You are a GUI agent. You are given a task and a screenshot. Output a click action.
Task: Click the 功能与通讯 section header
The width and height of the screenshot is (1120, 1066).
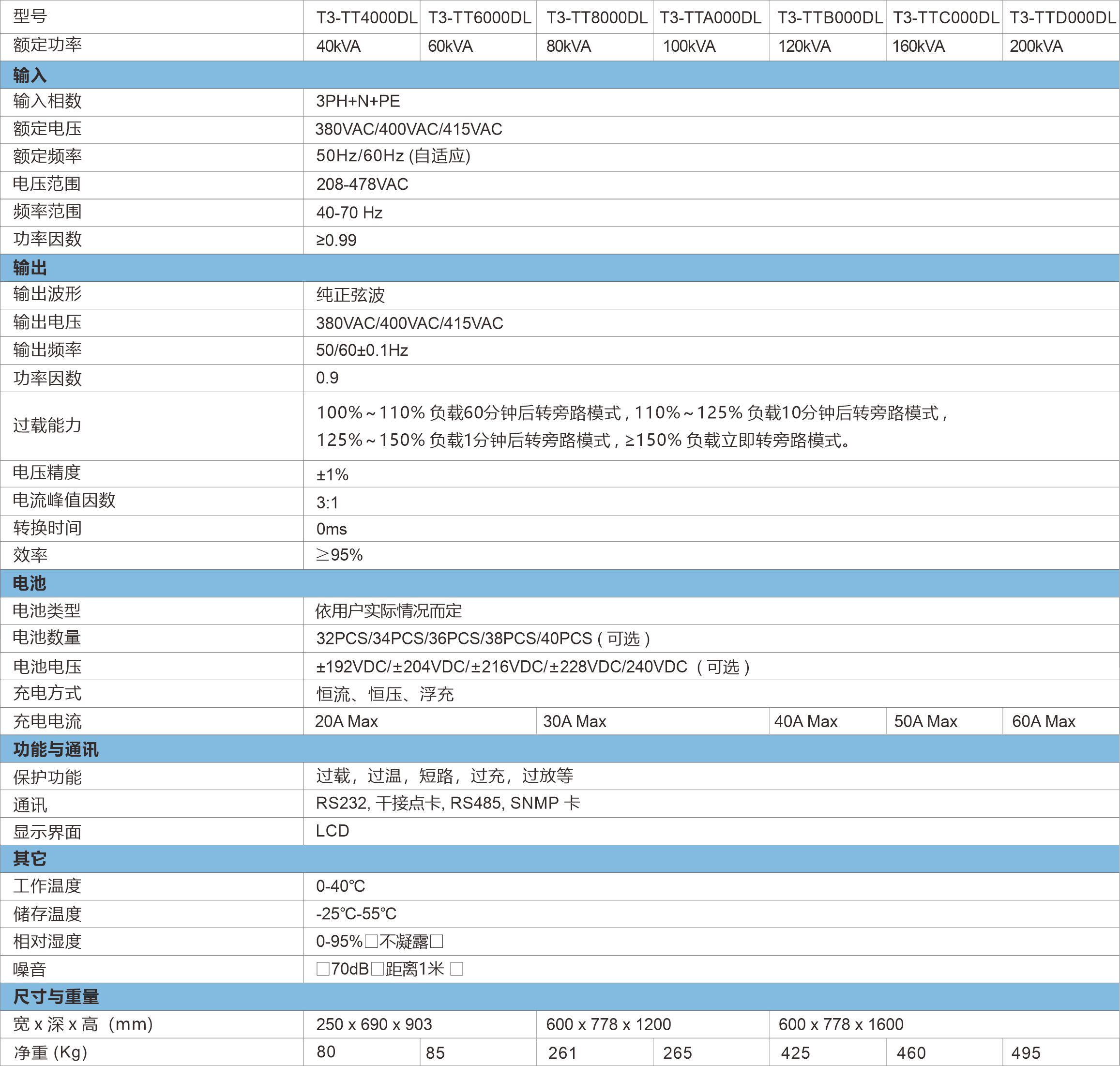click(x=56, y=749)
